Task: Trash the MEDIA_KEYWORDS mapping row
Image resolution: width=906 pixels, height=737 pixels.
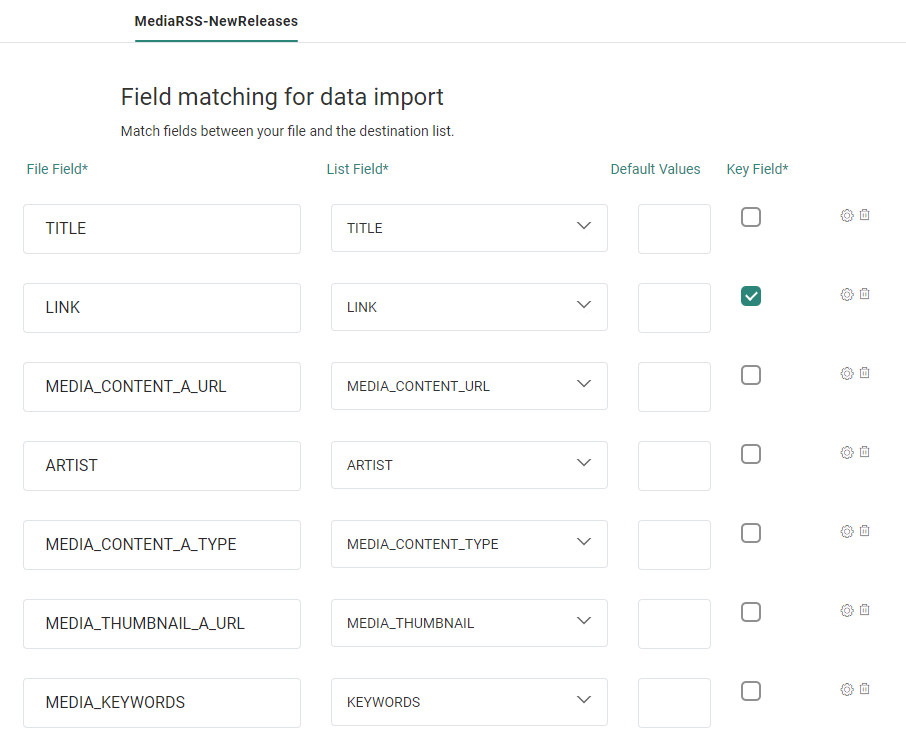Action: click(865, 689)
